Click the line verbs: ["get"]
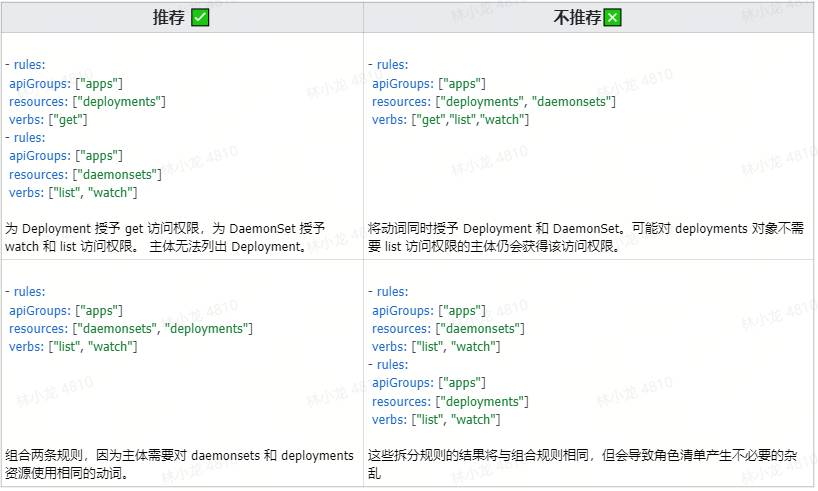Screen dimensions: 818x491 coord(48,120)
